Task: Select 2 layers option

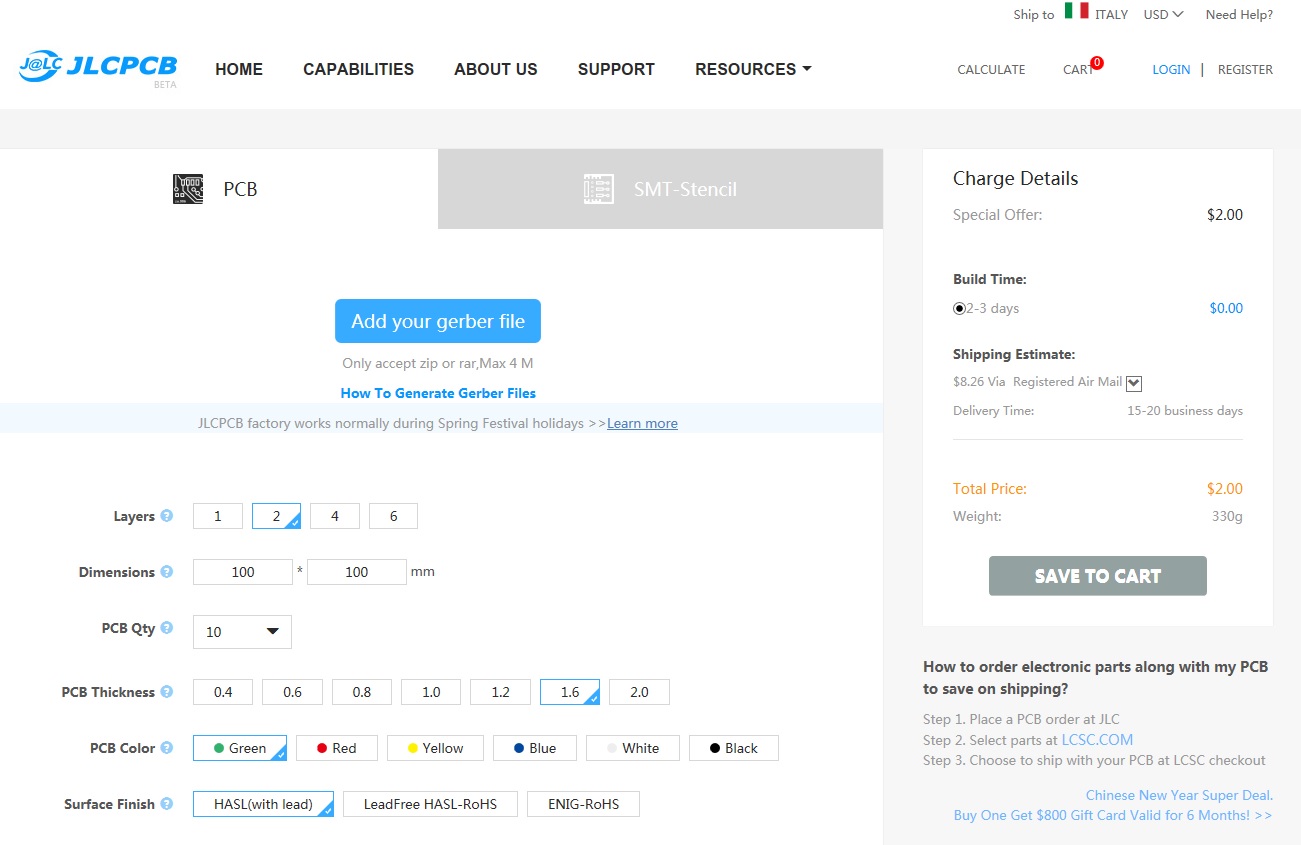Action: [x=277, y=516]
